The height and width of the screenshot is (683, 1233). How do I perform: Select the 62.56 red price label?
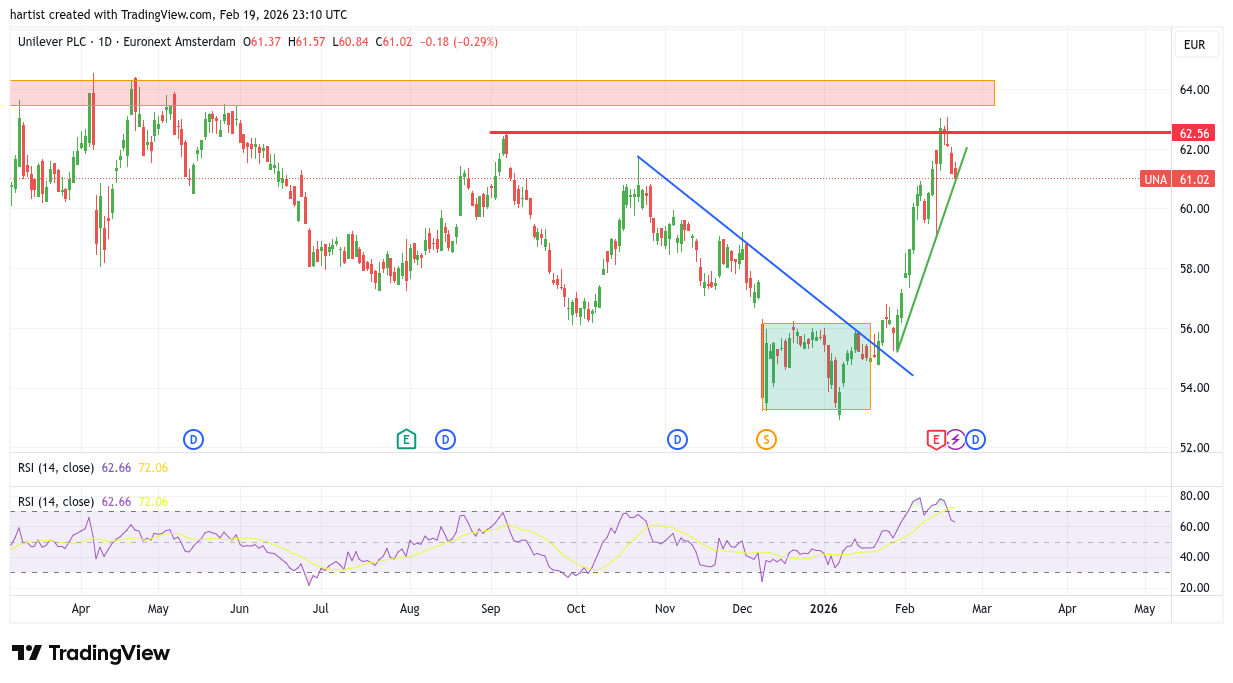[x=1194, y=133]
